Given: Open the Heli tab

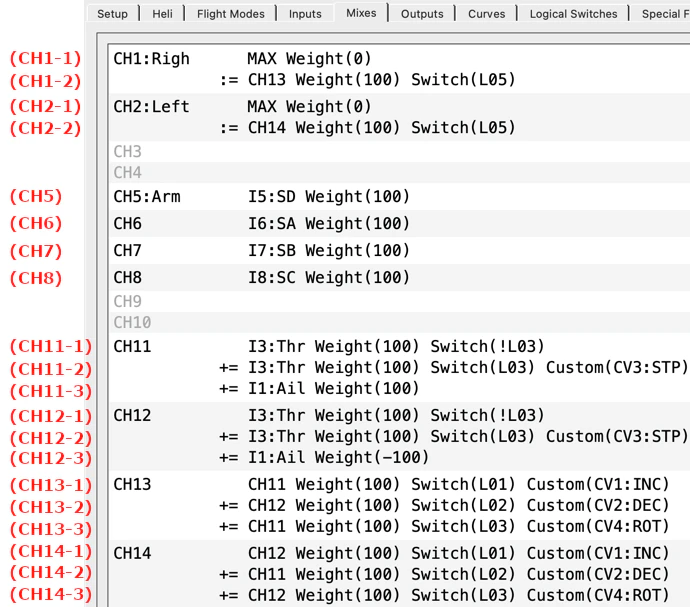Looking at the screenshot, I should click(162, 14).
